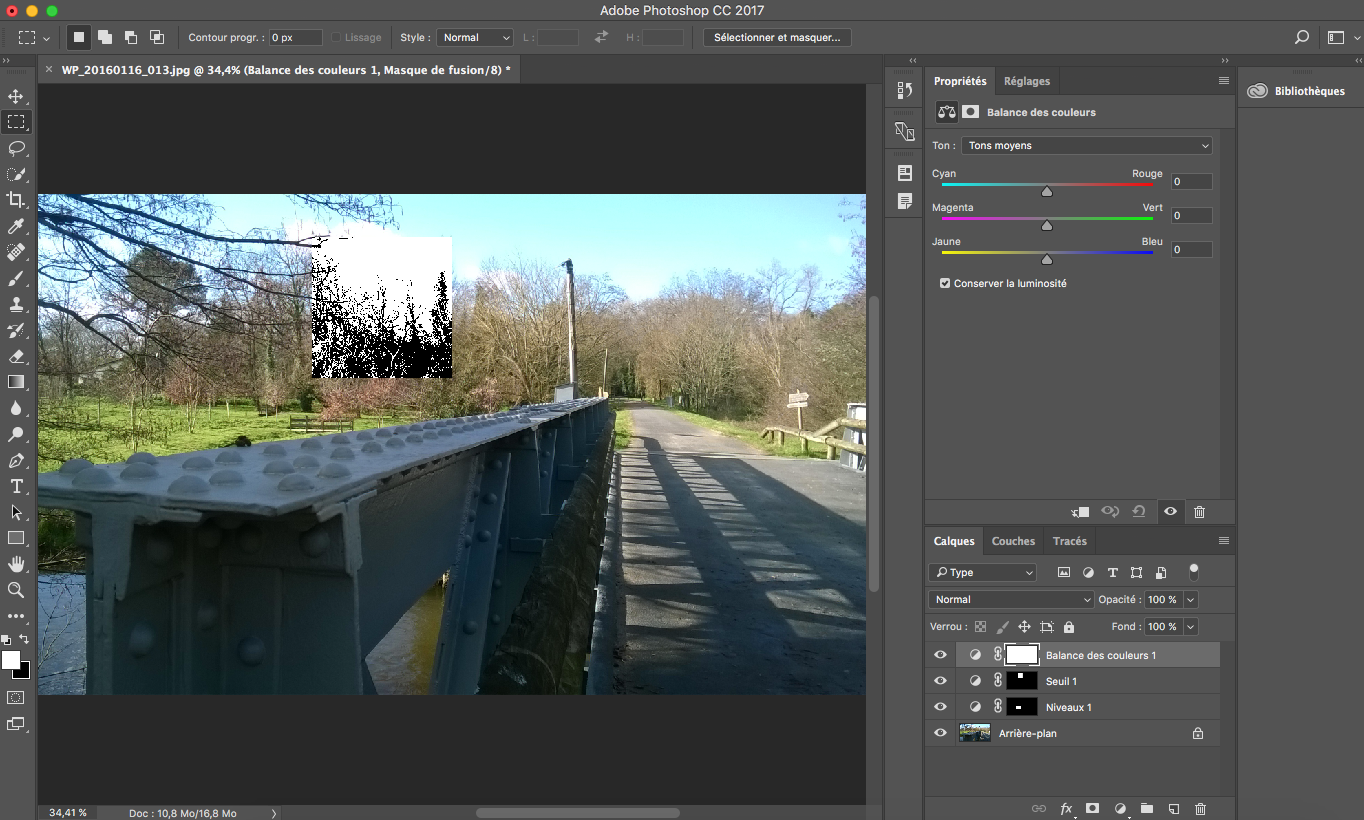Click the Contour progressif input field

pyautogui.click(x=295, y=37)
